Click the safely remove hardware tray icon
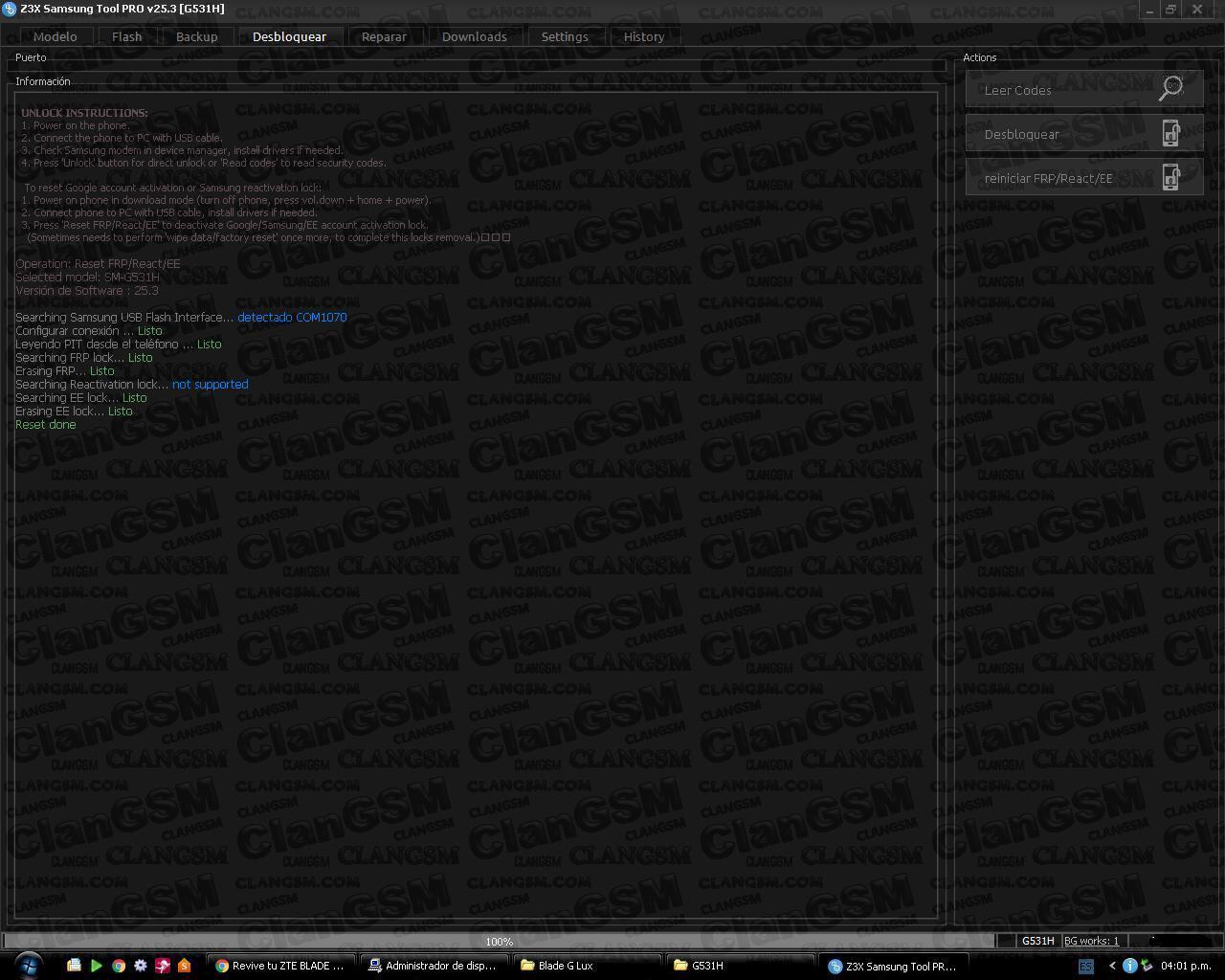The height and width of the screenshot is (980, 1225). [x=1146, y=966]
